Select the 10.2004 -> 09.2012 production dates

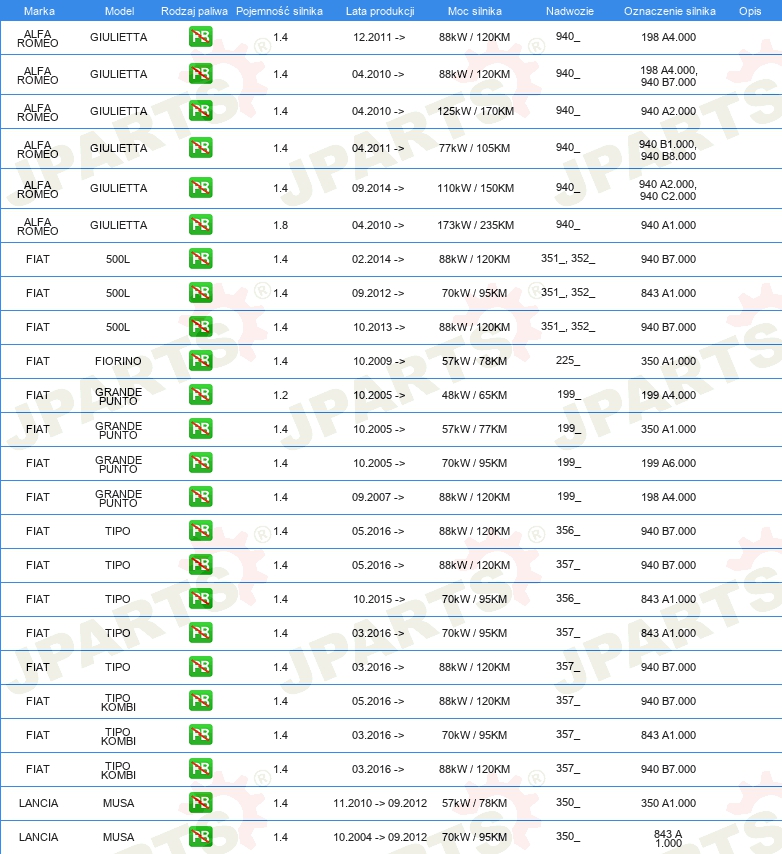pyautogui.click(x=380, y=837)
